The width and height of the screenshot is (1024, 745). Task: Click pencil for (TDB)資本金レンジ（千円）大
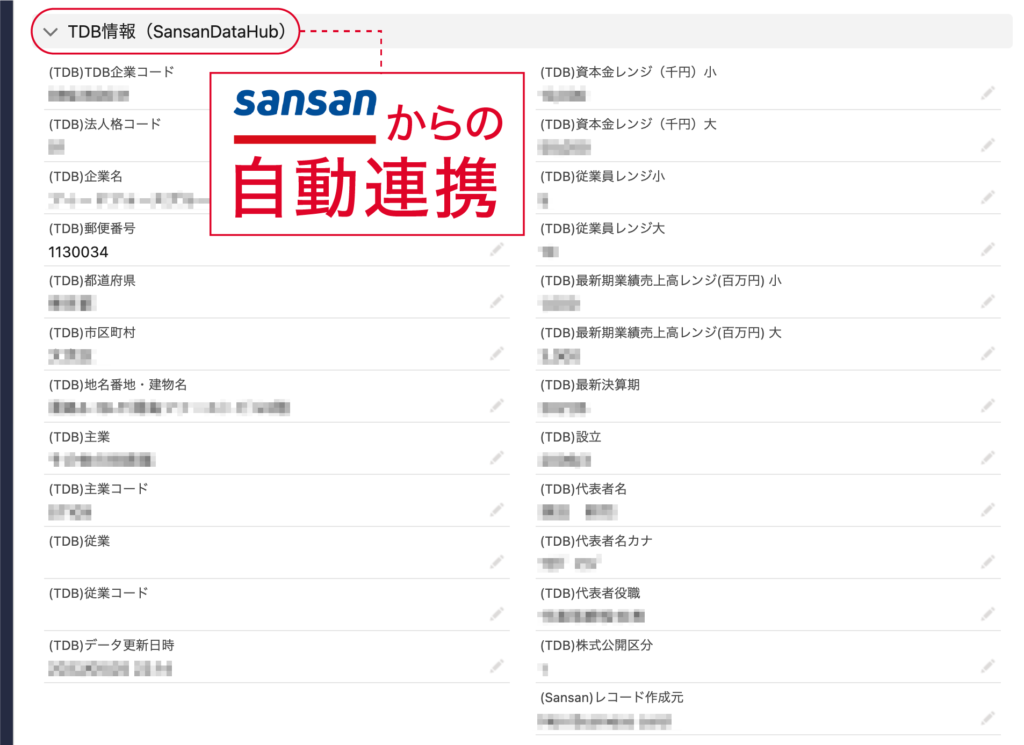pos(987,145)
